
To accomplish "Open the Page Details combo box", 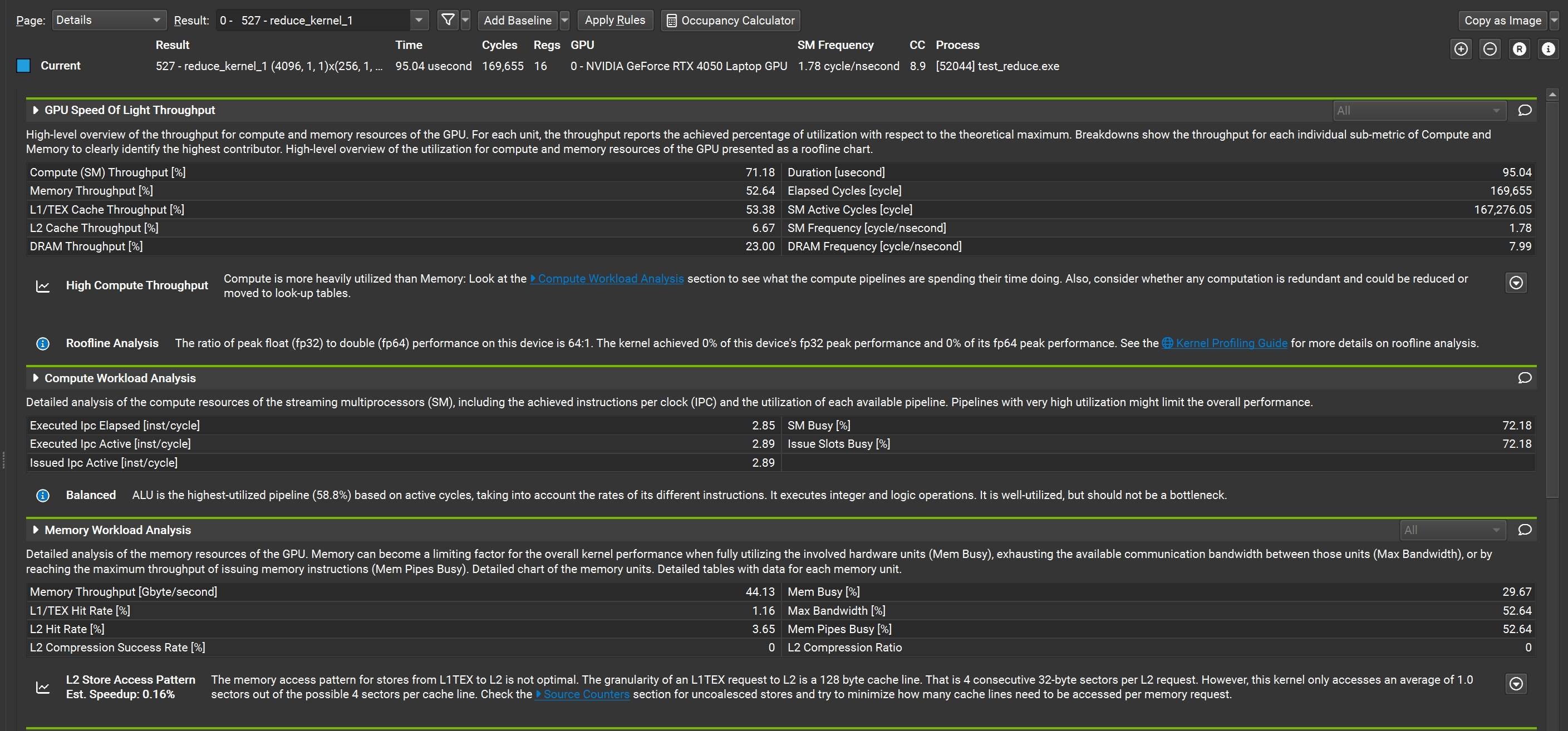I will coord(109,20).
